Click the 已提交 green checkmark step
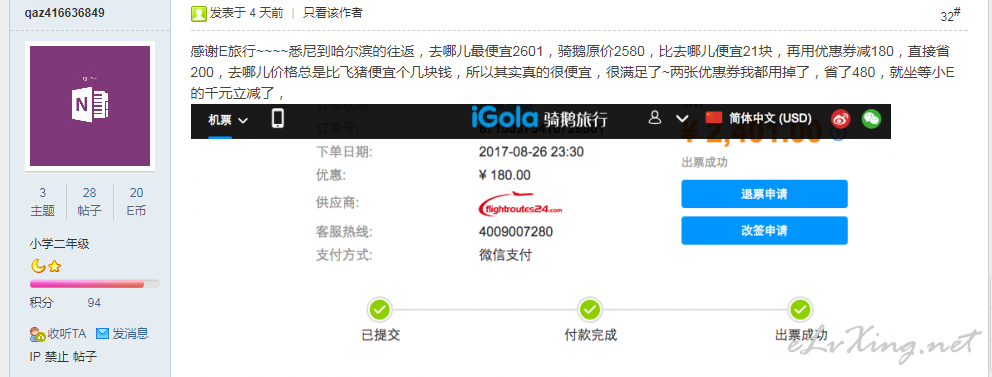The height and width of the screenshot is (377, 992). [x=379, y=309]
